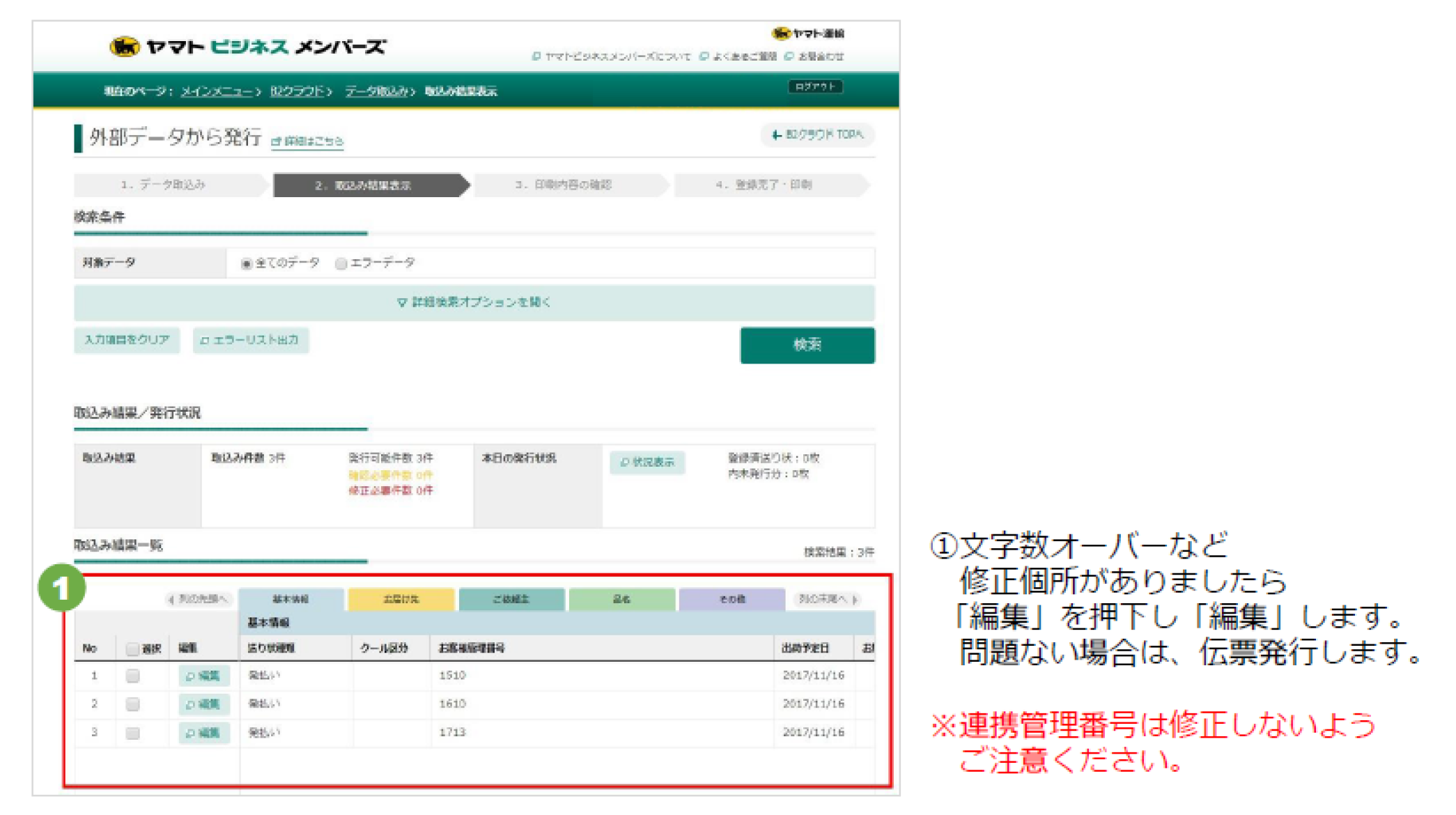Check row 1 selection checkbox
The height and width of the screenshot is (815, 1456).
(x=134, y=676)
